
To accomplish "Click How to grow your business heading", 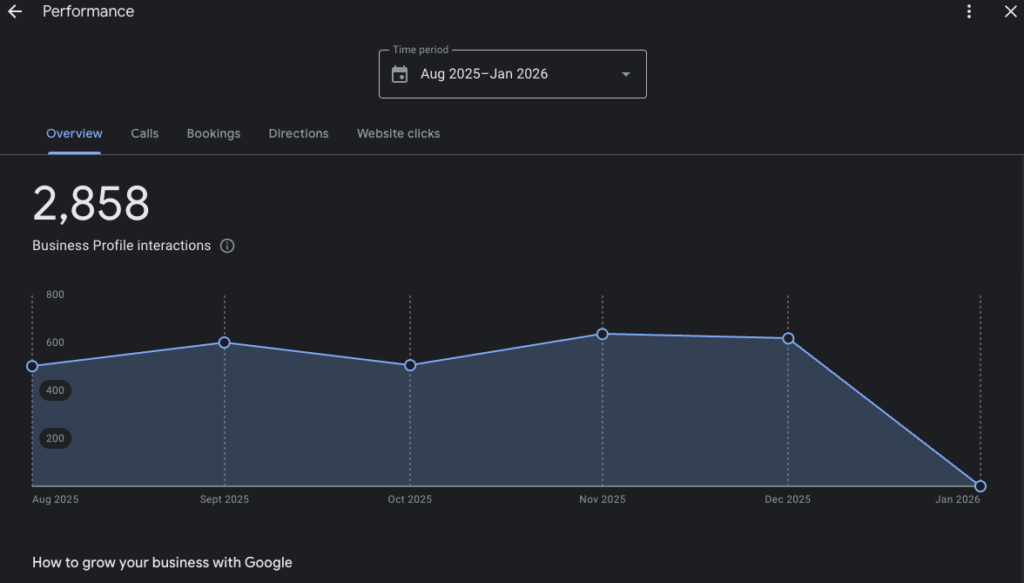I will click(162, 563).
